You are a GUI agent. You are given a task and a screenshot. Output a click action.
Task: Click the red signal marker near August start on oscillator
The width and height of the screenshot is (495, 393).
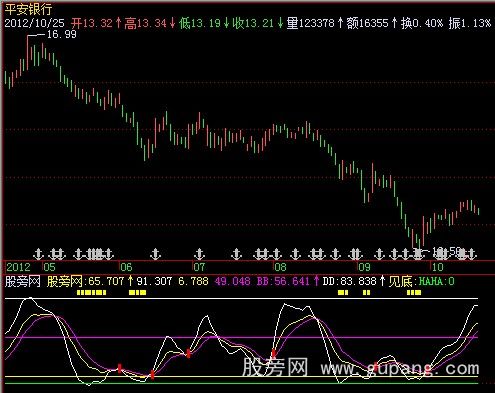[273, 354]
